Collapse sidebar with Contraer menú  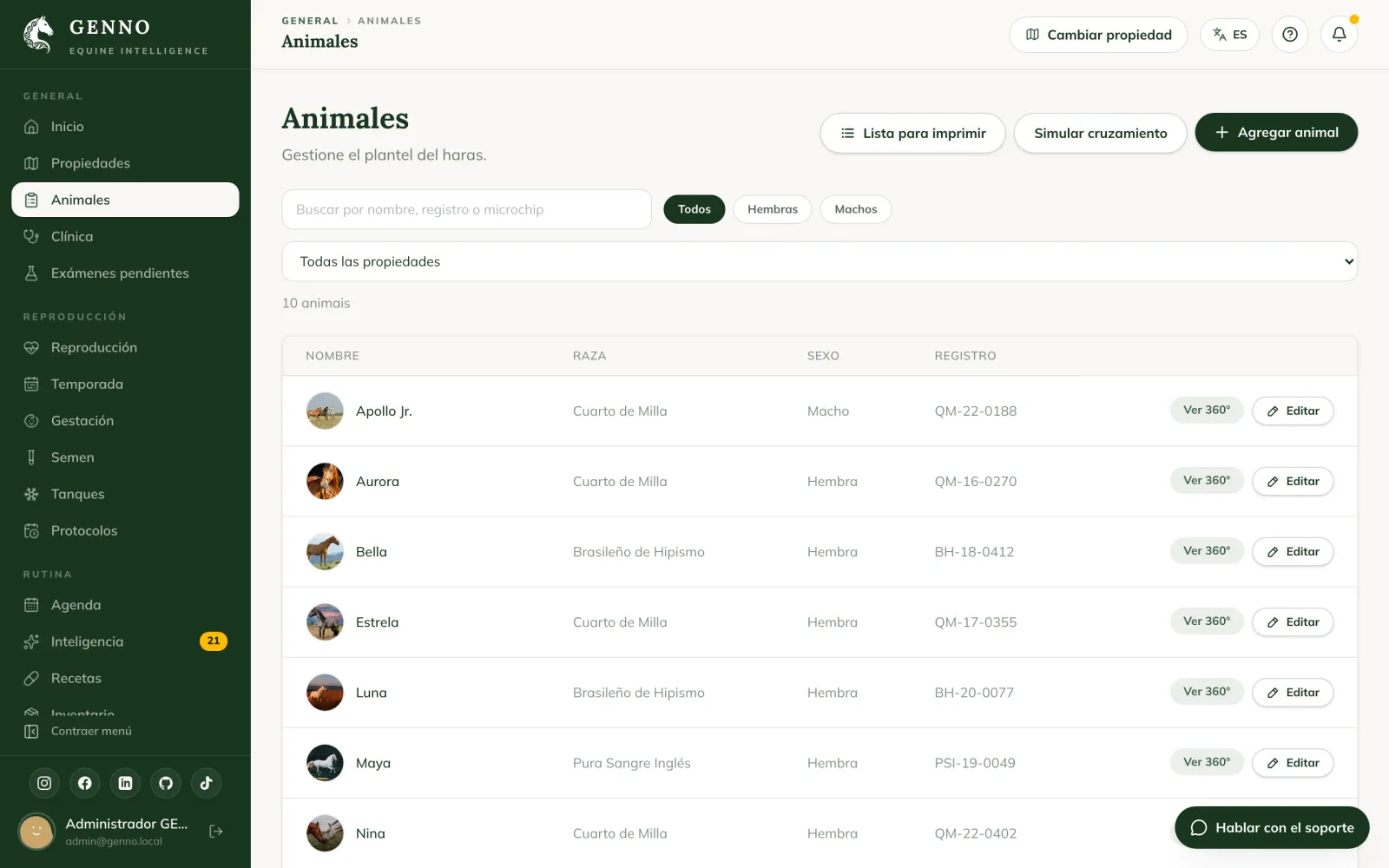click(125, 731)
